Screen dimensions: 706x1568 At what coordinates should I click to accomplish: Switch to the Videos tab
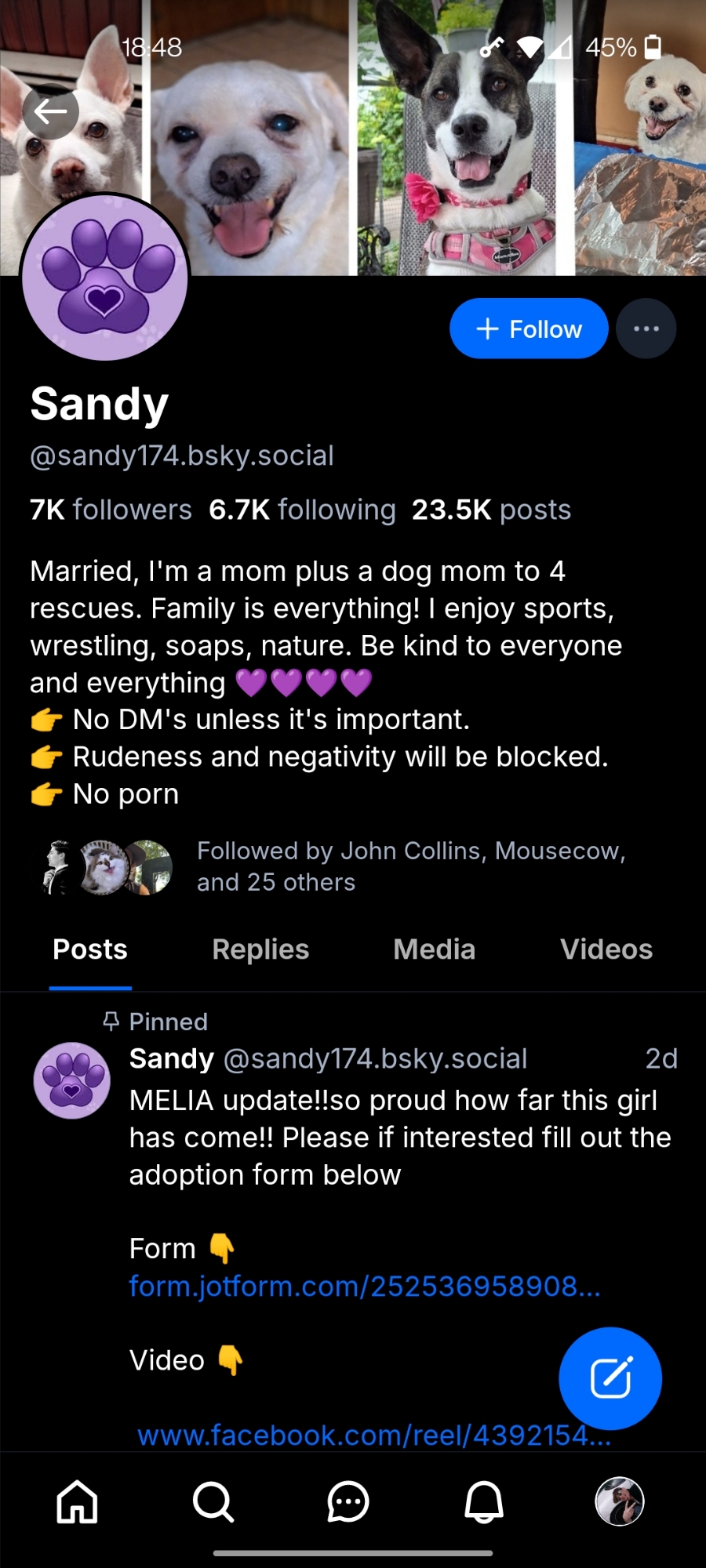click(x=606, y=949)
